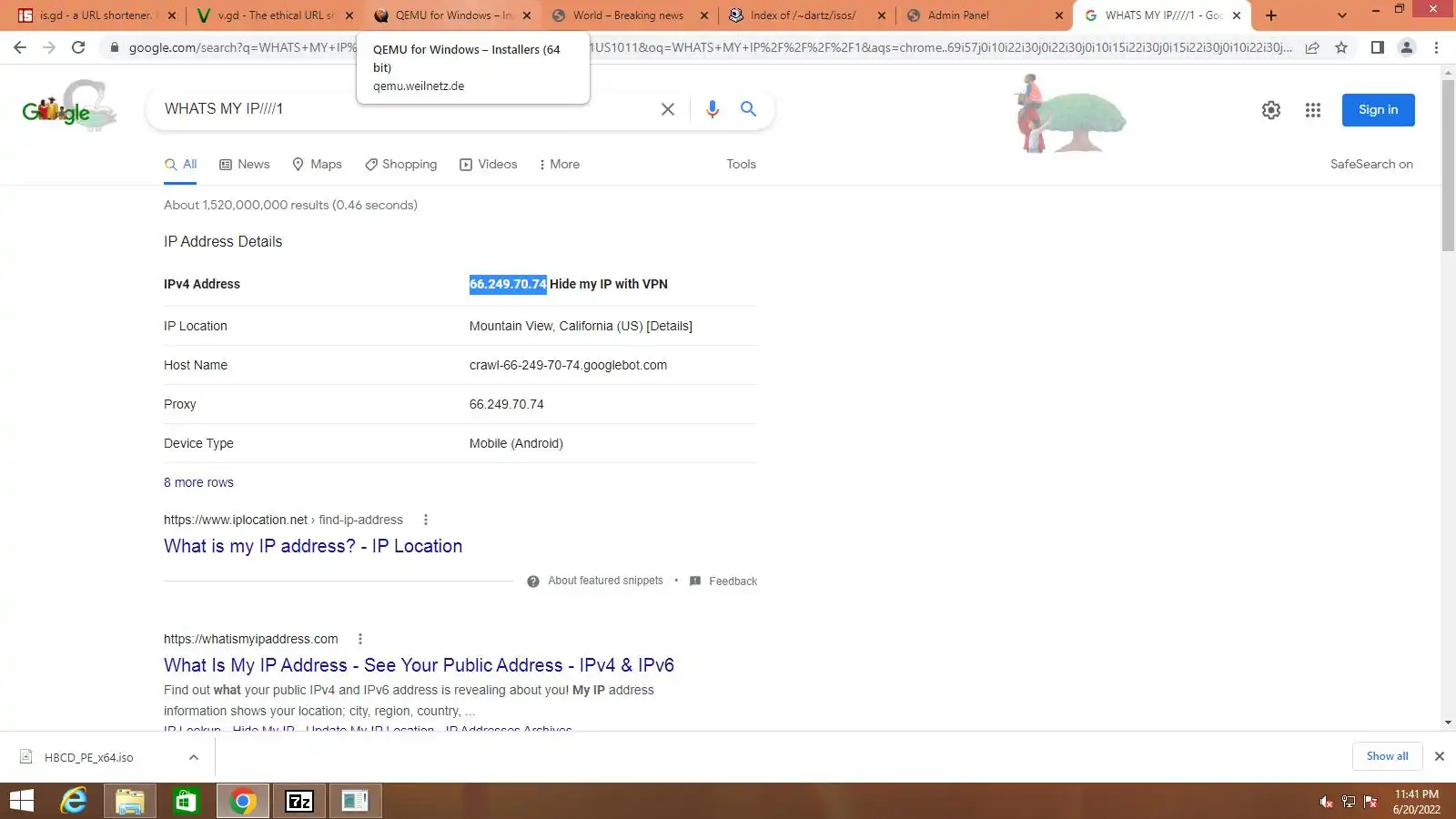The image size is (1456, 819).
Task: Click host name crawl-66-249-70-74.googlebot.com
Action: pos(568,365)
